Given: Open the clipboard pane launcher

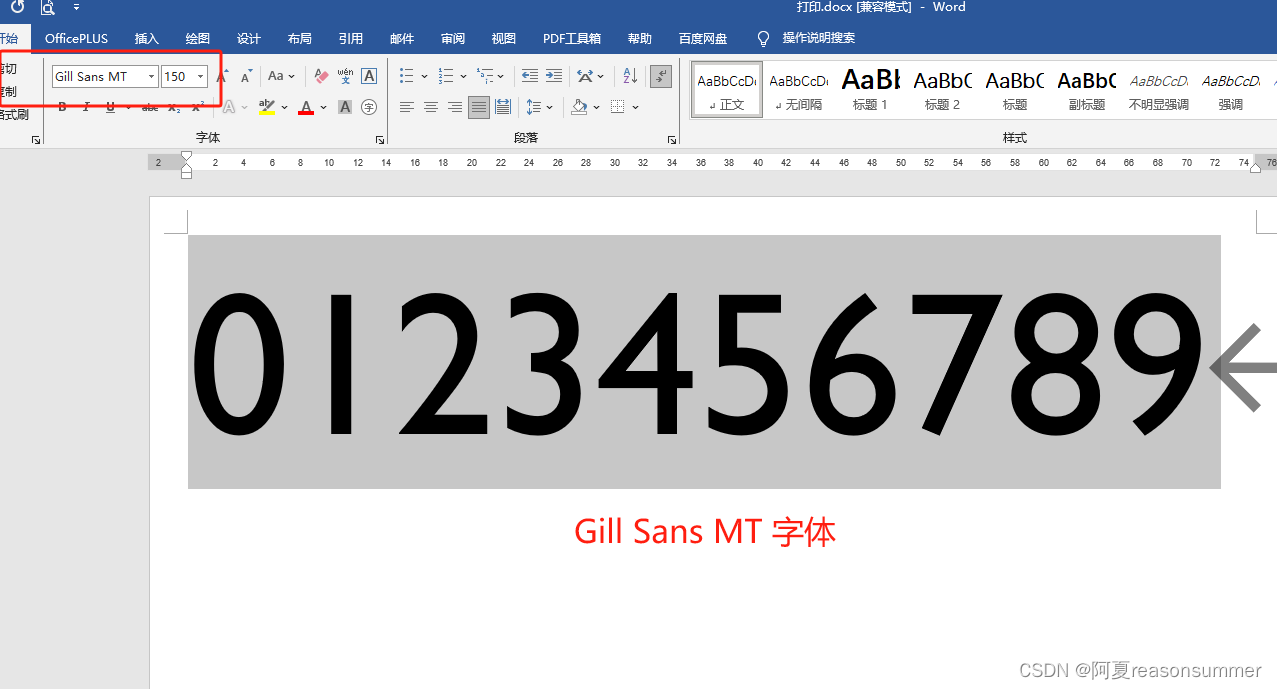Looking at the screenshot, I should click(x=36, y=140).
